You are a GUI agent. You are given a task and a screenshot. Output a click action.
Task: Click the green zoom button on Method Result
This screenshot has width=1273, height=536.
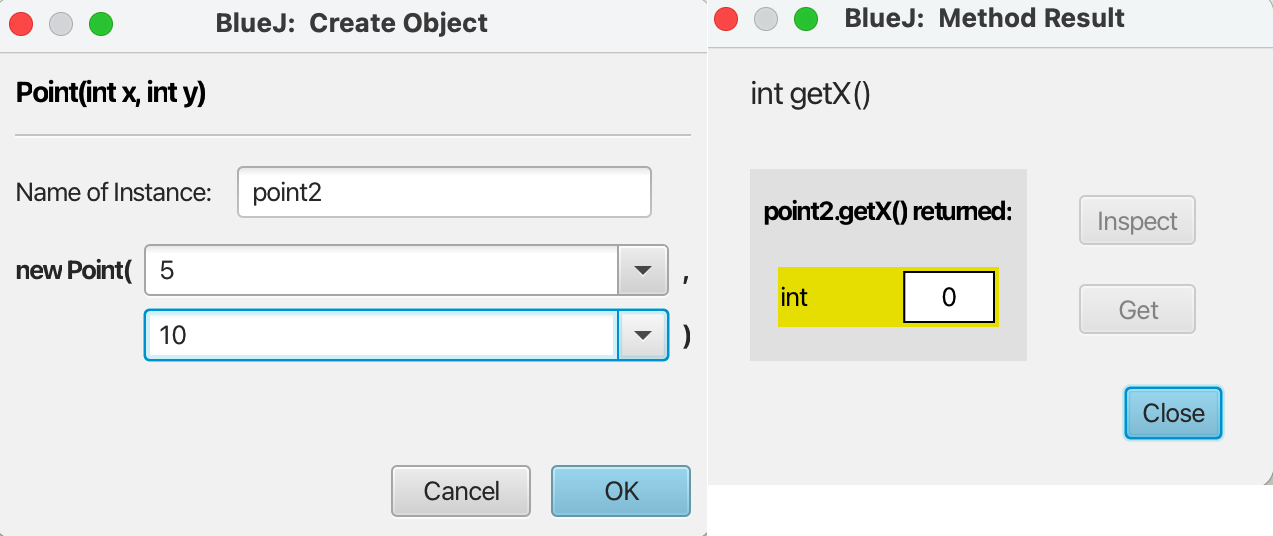(805, 19)
